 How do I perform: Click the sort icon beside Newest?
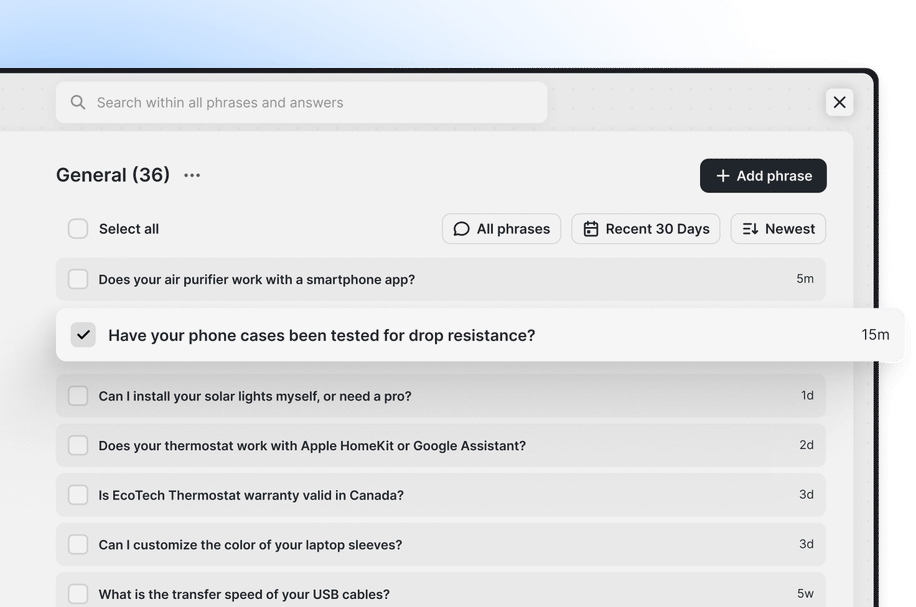(x=749, y=229)
